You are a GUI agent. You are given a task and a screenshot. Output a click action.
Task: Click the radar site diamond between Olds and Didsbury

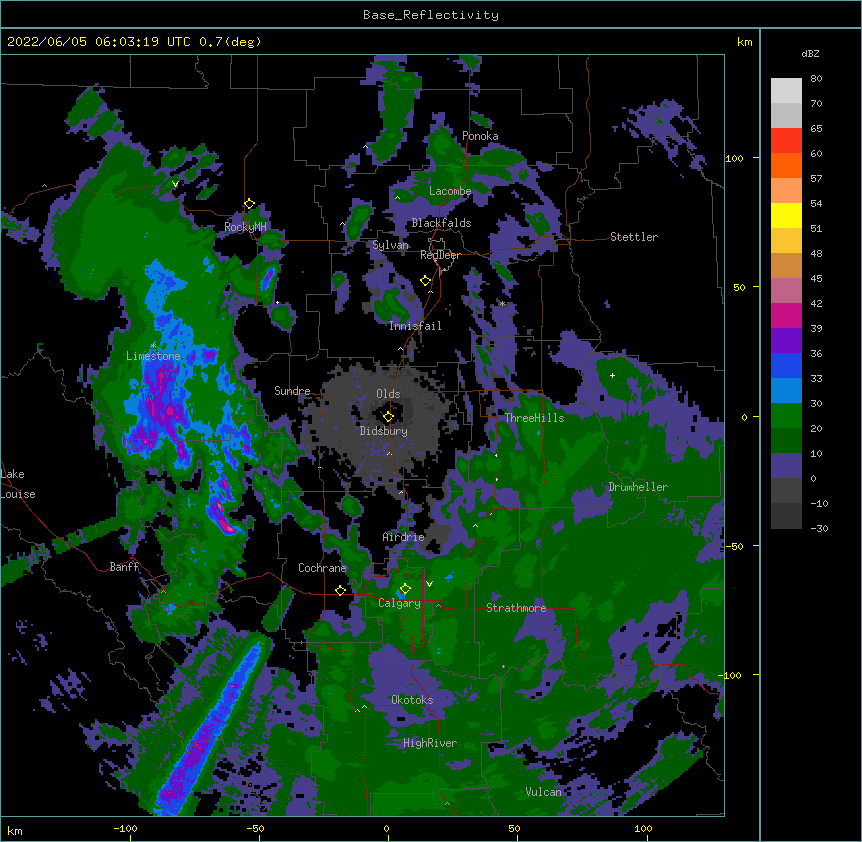pos(388,417)
